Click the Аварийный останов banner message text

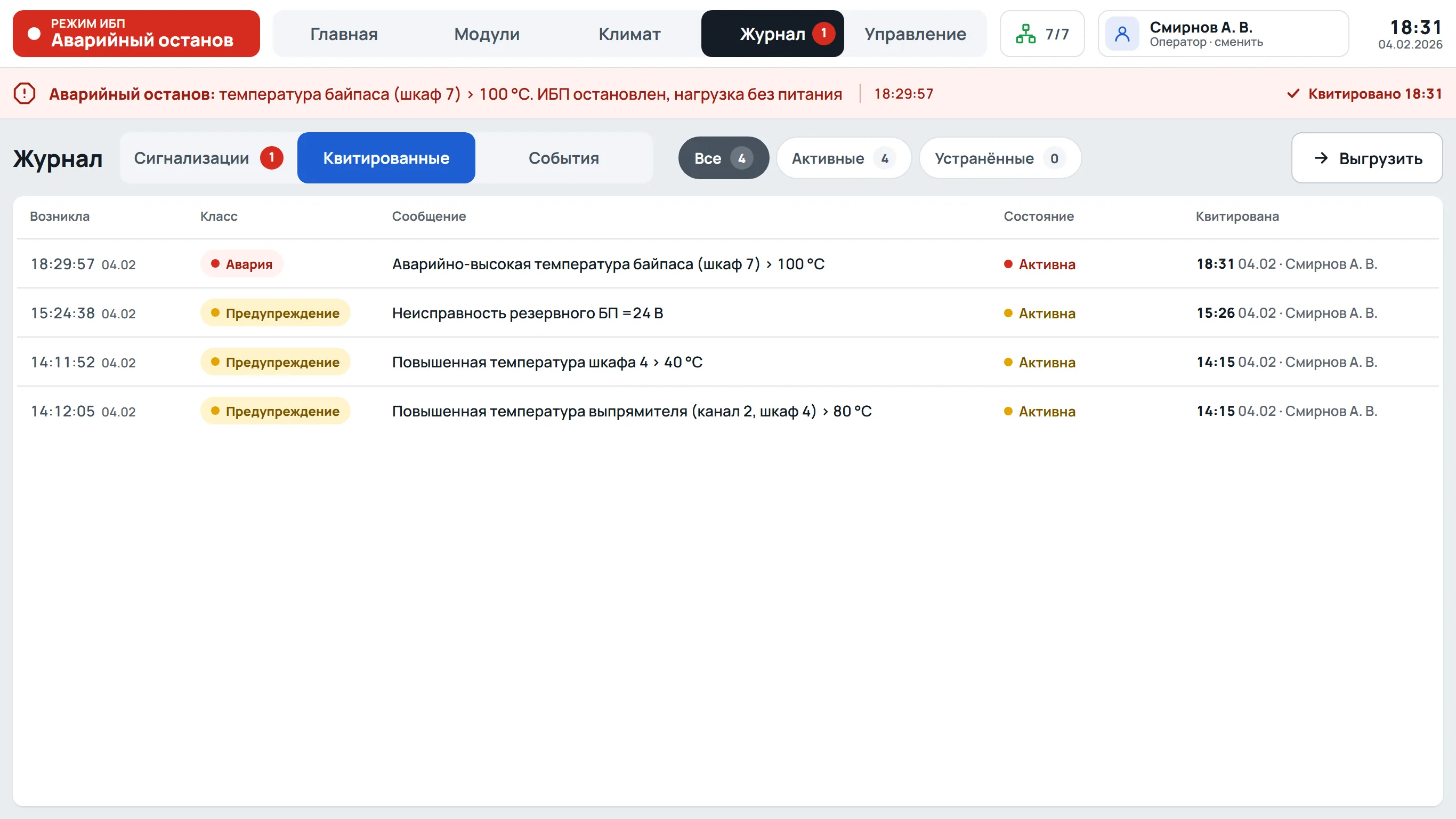tap(445, 93)
